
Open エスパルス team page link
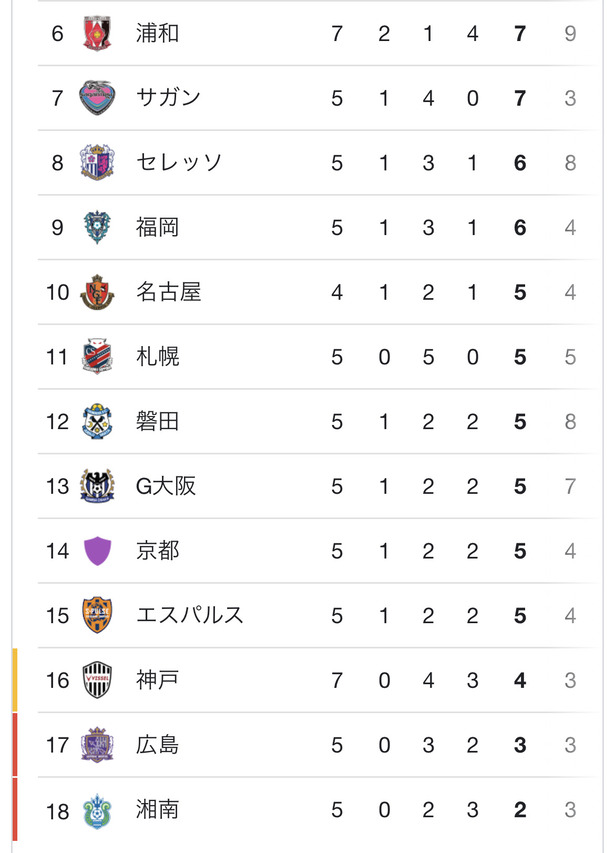pyautogui.click(x=190, y=615)
